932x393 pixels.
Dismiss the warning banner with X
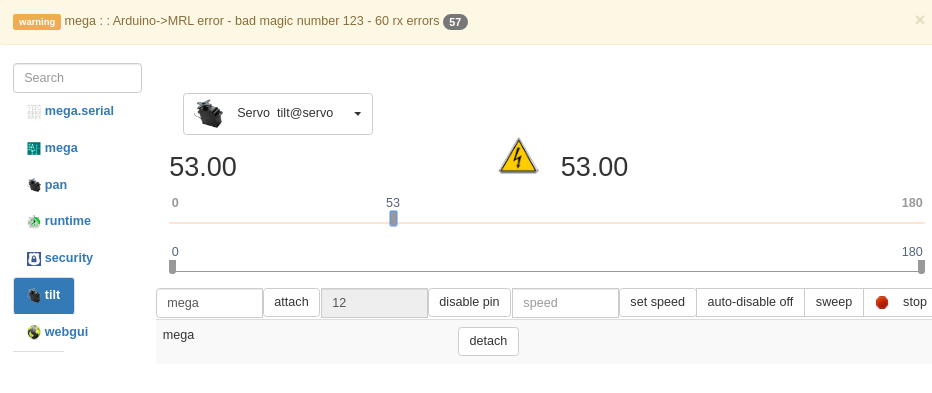point(920,20)
